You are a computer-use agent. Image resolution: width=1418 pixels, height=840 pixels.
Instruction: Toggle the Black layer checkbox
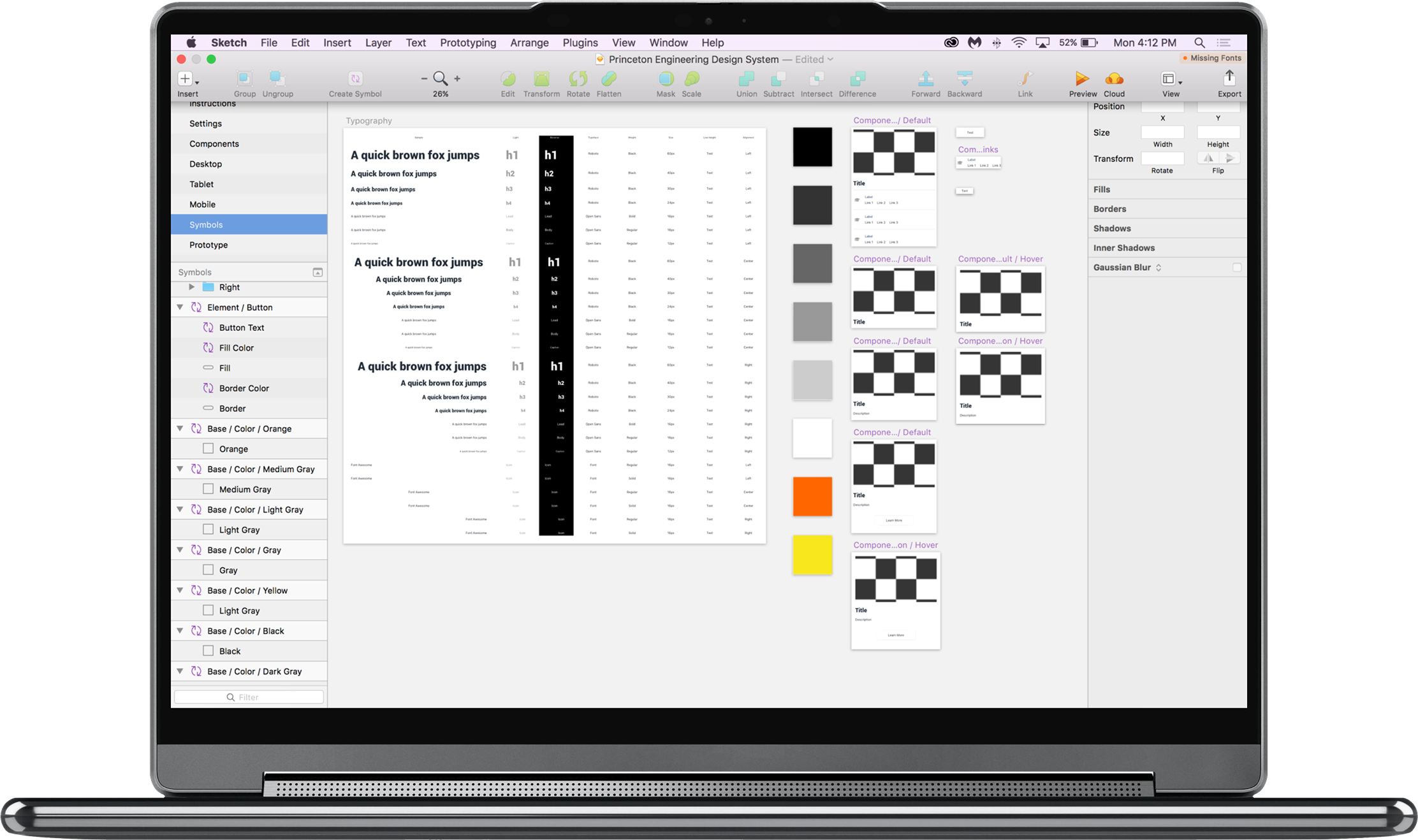click(208, 651)
